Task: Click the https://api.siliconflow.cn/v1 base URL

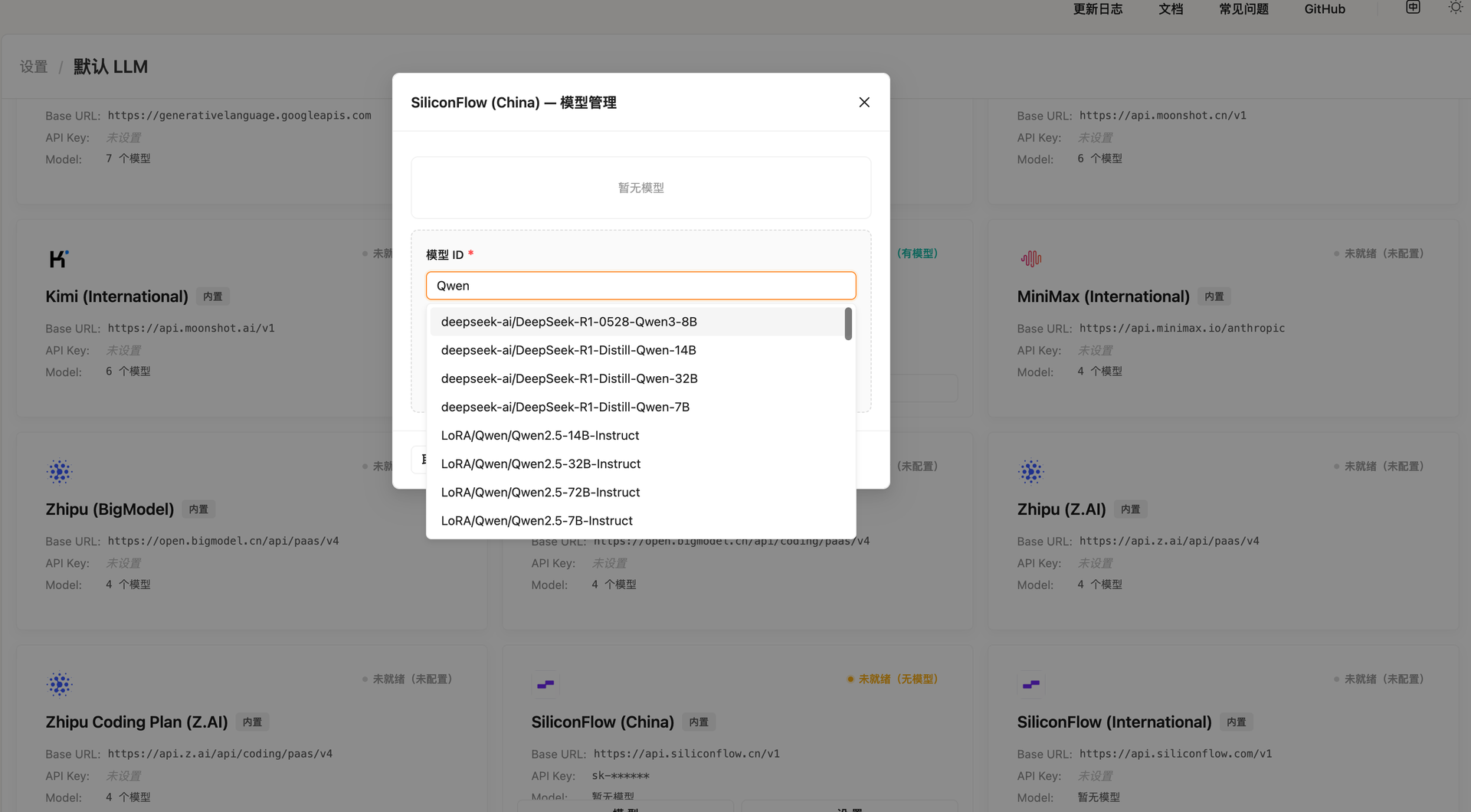Action: coord(686,754)
